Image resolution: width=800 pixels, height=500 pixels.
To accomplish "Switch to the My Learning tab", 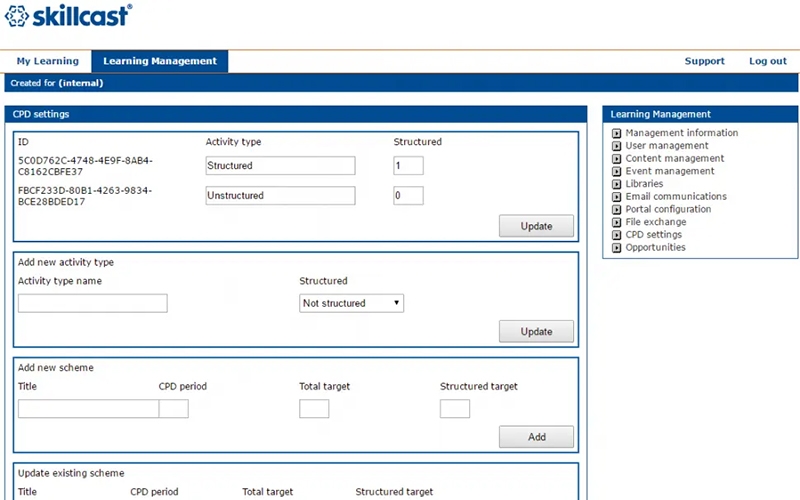I will point(47,61).
